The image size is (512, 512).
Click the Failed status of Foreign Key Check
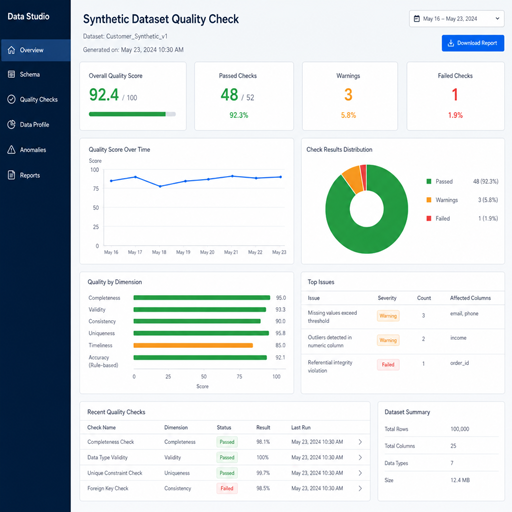pyautogui.click(x=227, y=488)
